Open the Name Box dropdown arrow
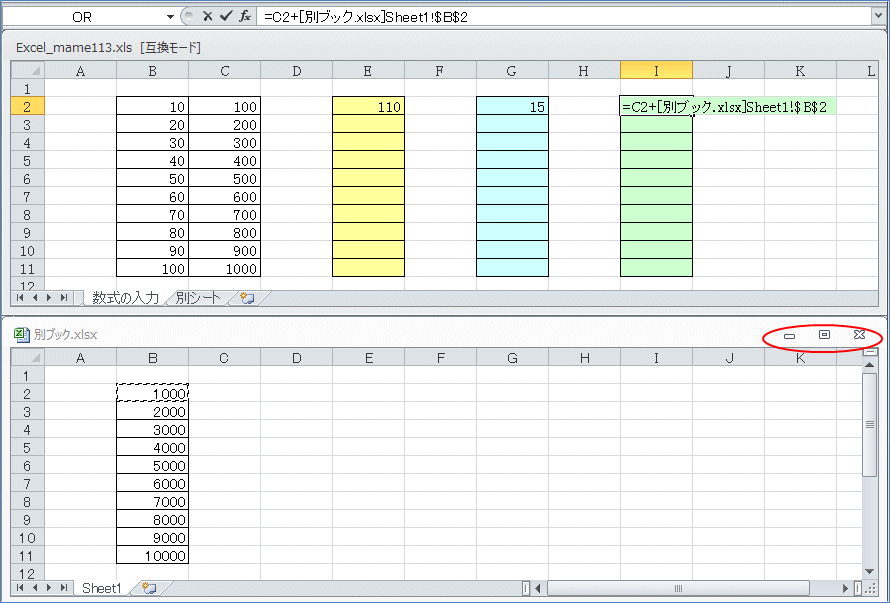This screenshot has height=603, width=890. [x=170, y=17]
